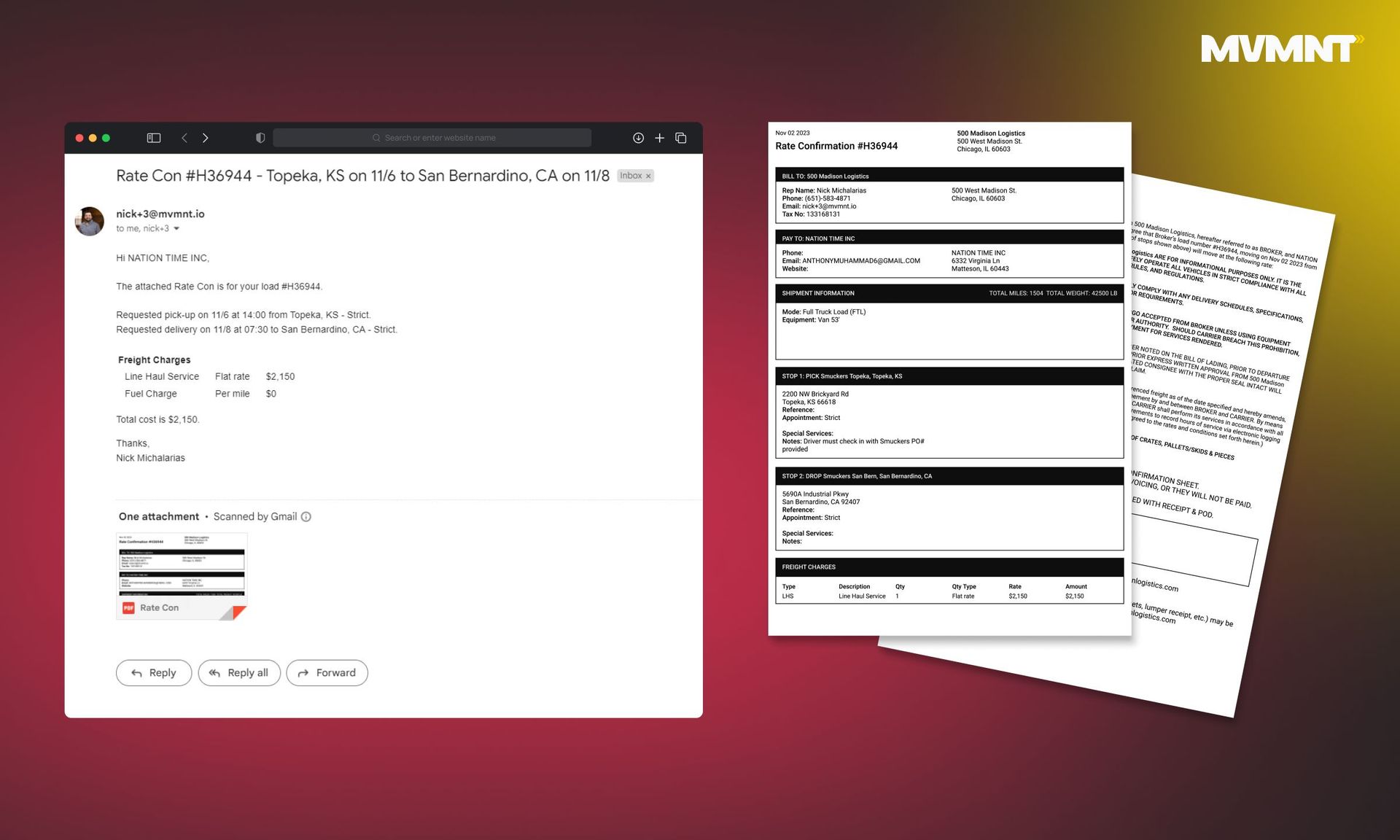Image resolution: width=1400 pixels, height=840 pixels.
Task: Click '2200 NW Brickyard Rd' address
Action: [815, 394]
